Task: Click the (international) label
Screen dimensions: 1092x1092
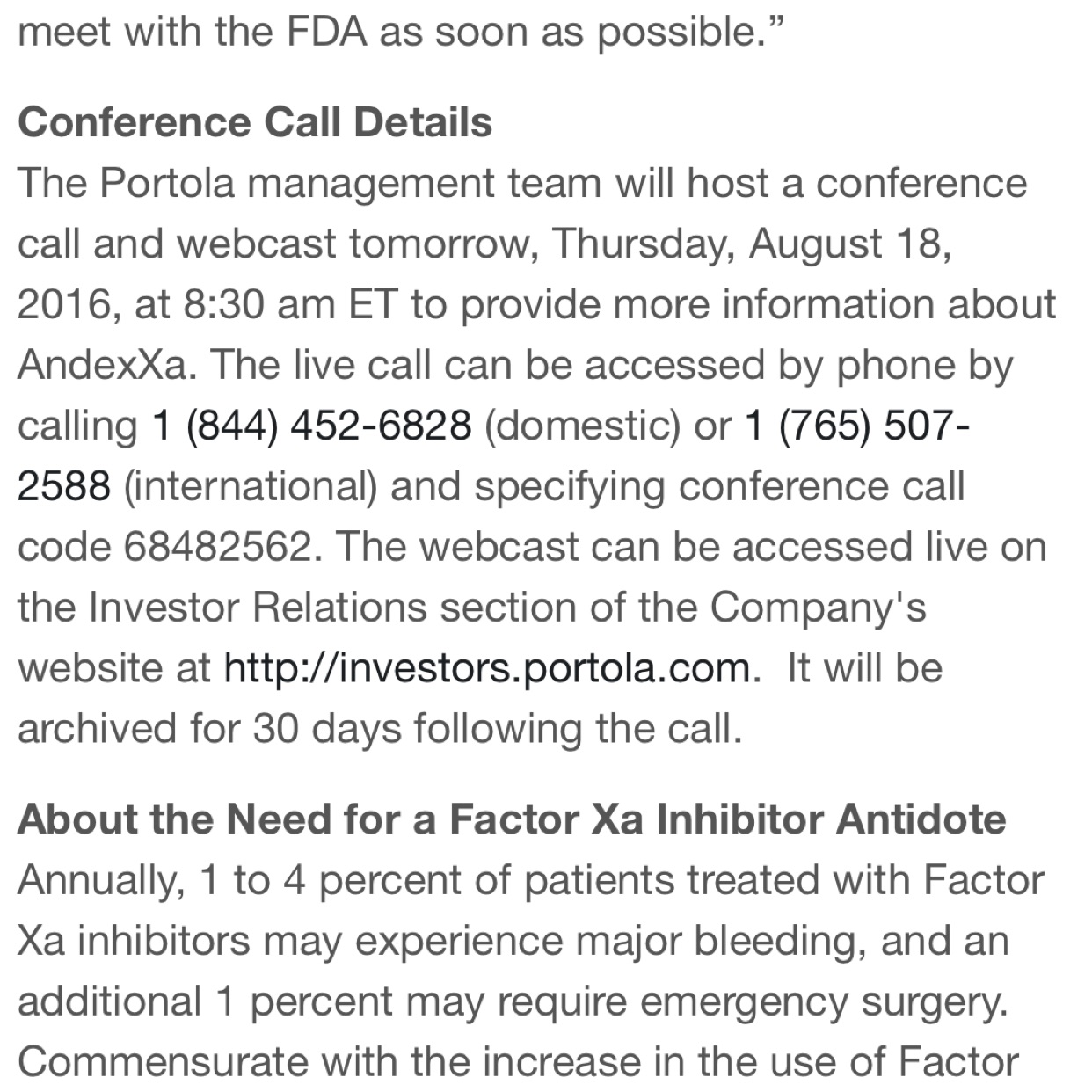Action: 250,487
